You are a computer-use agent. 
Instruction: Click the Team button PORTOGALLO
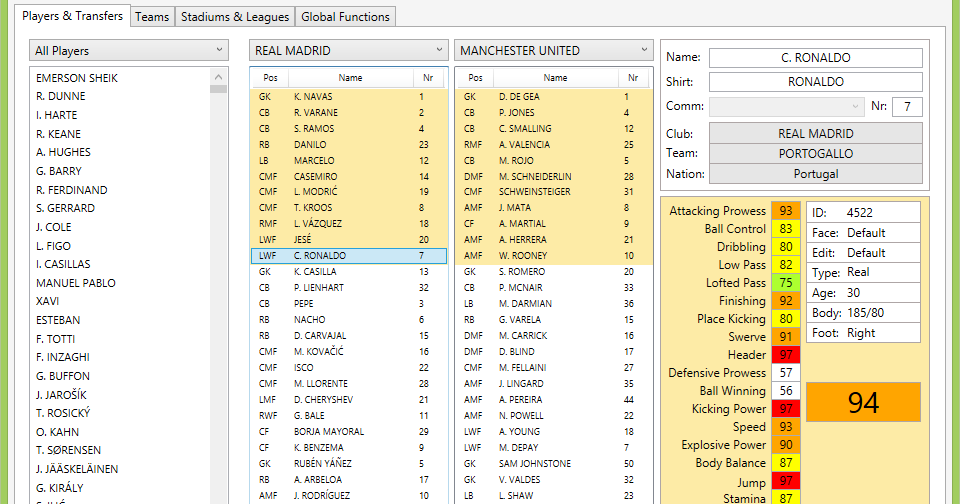tap(816, 153)
